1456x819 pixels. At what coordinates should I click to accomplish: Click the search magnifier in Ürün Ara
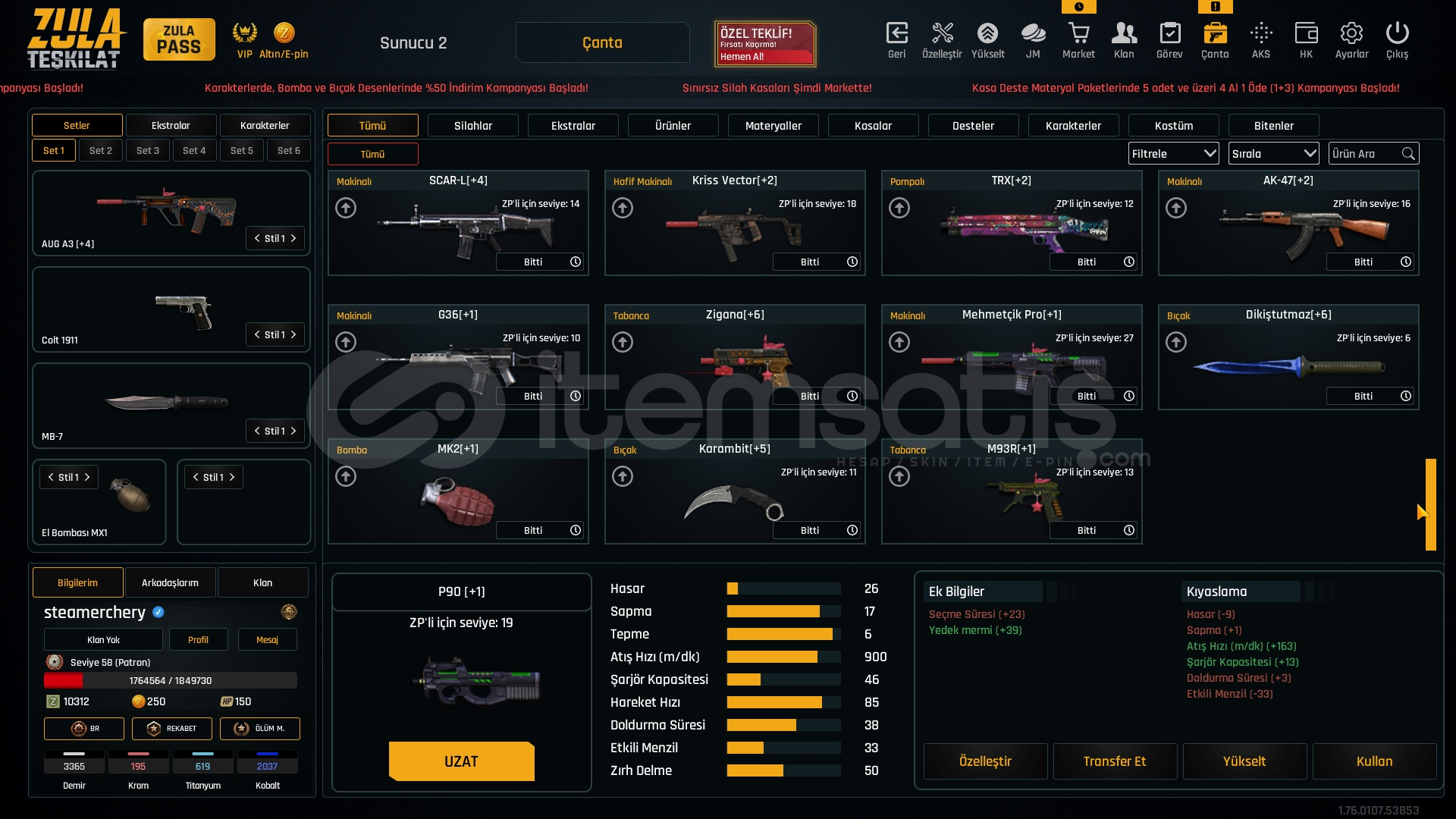coord(1408,154)
